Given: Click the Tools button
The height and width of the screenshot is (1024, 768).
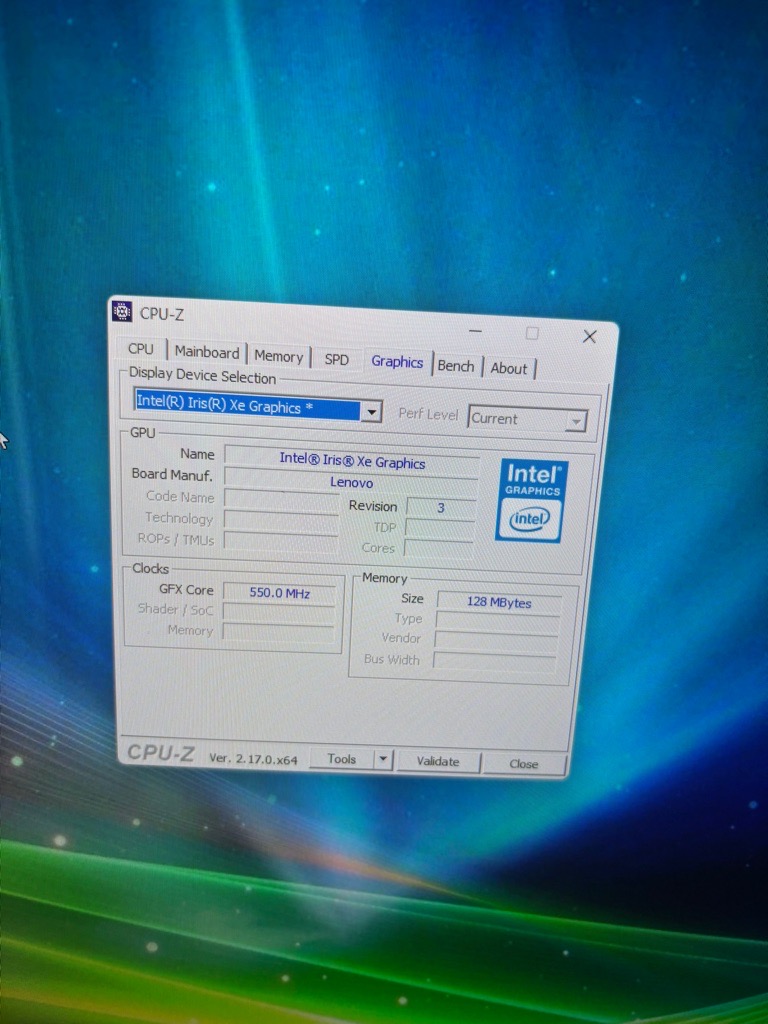Looking at the screenshot, I should point(341,759).
